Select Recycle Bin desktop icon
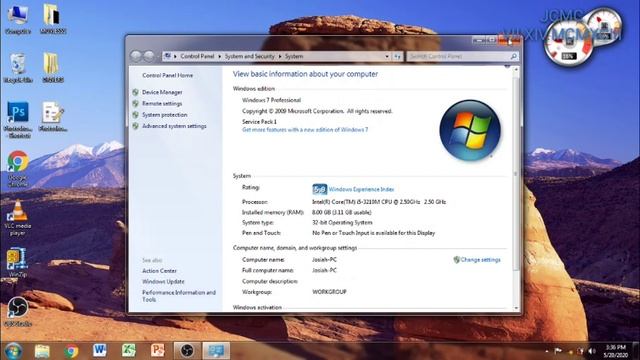640x360 pixels. (18, 68)
